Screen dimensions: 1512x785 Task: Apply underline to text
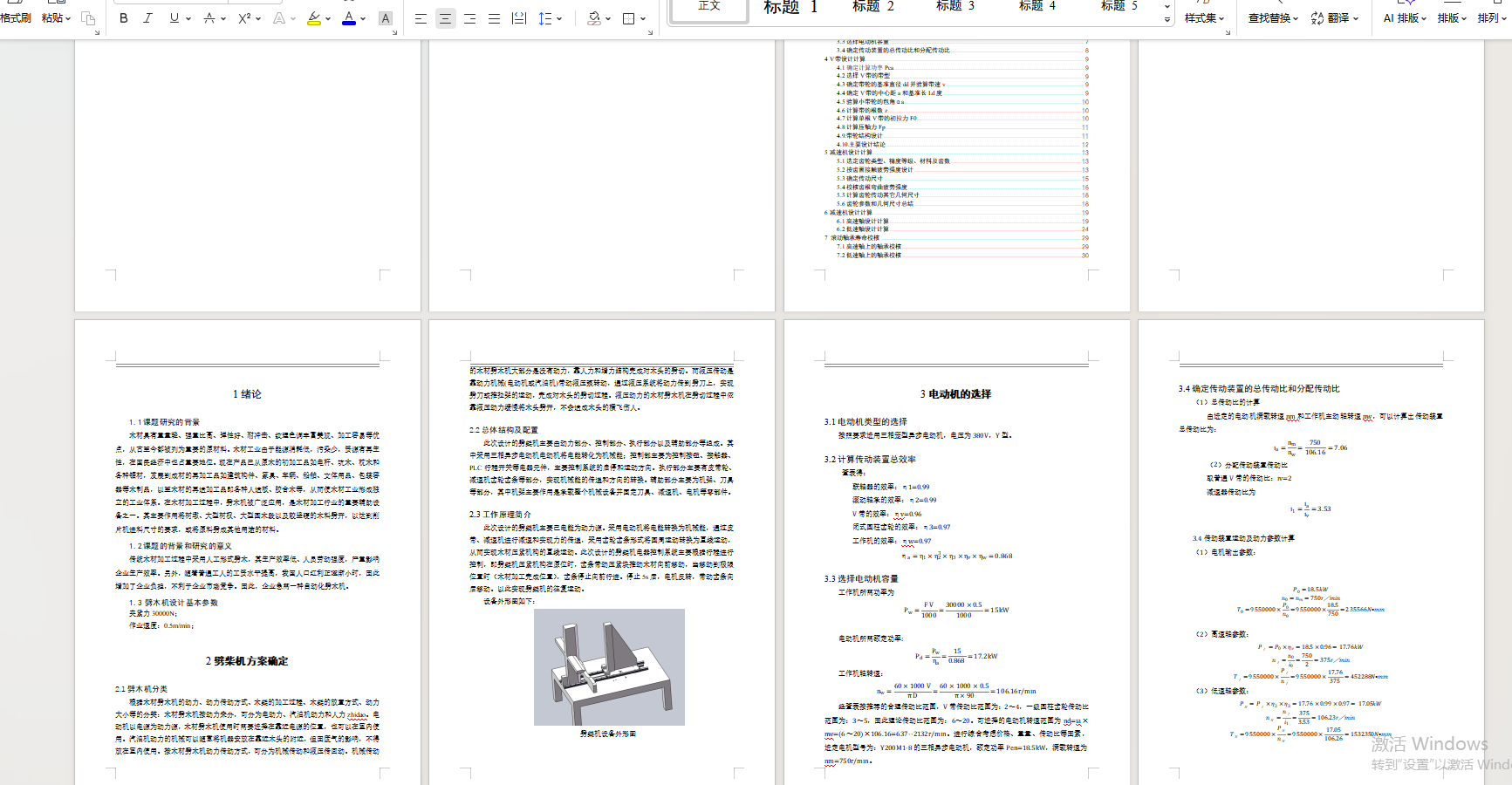click(x=174, y=18)
